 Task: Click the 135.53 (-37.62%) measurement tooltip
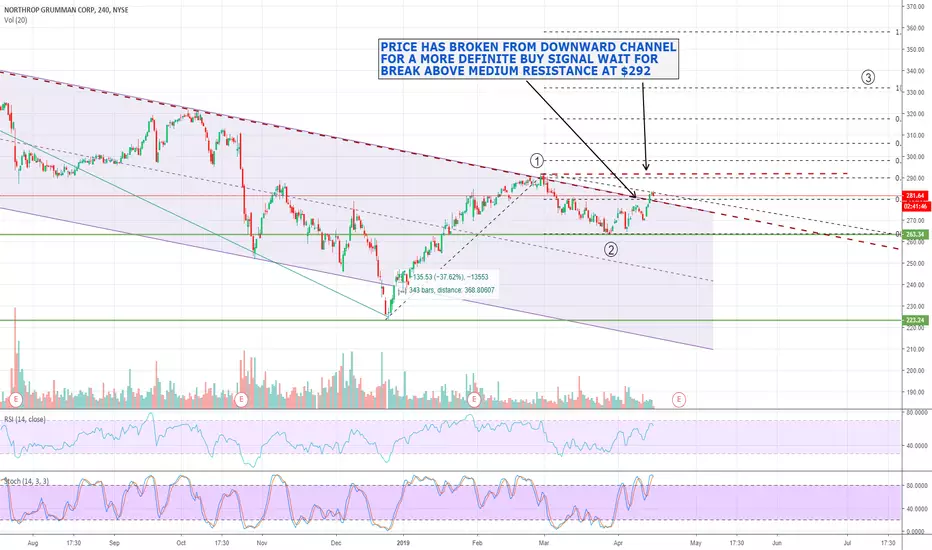pos(450,277)
